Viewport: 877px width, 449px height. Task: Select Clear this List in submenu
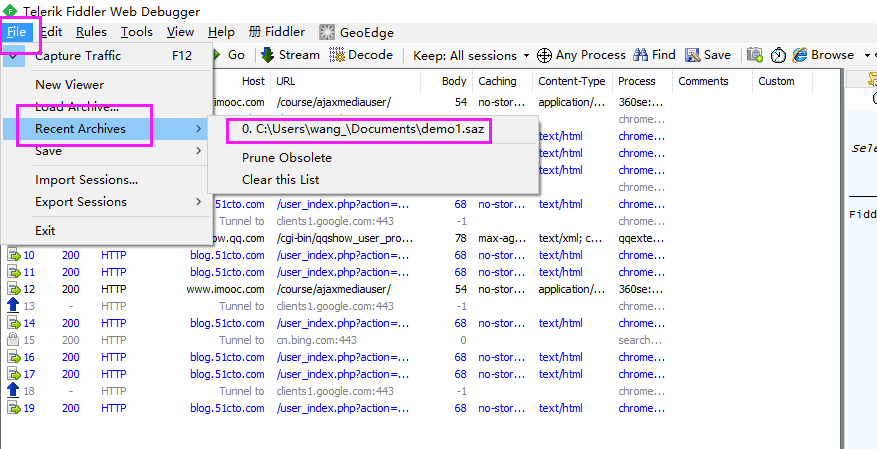281,180
